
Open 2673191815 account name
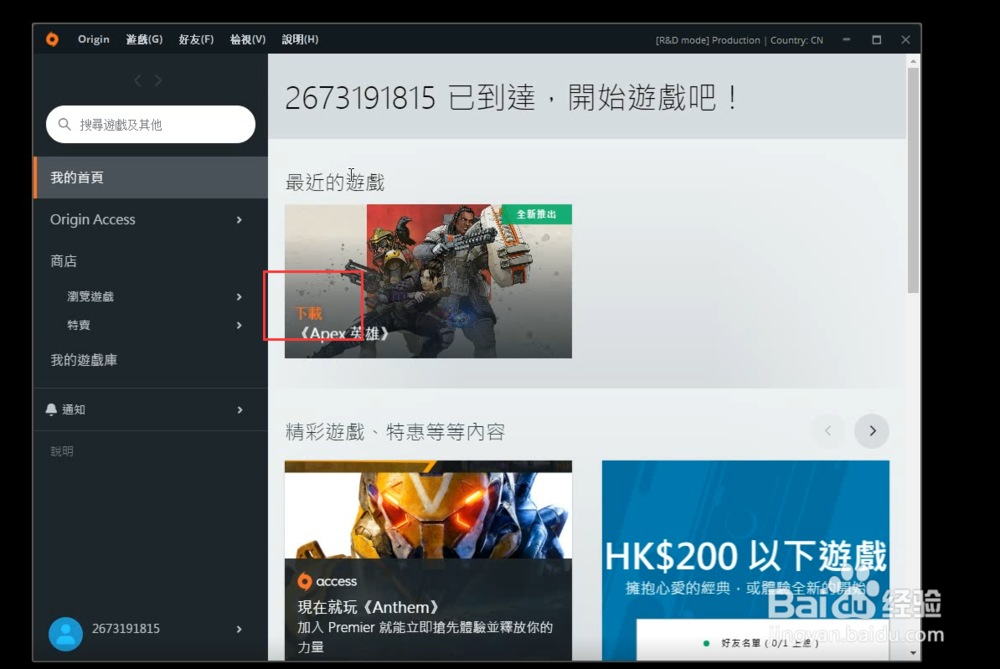(x=126, y=629)
